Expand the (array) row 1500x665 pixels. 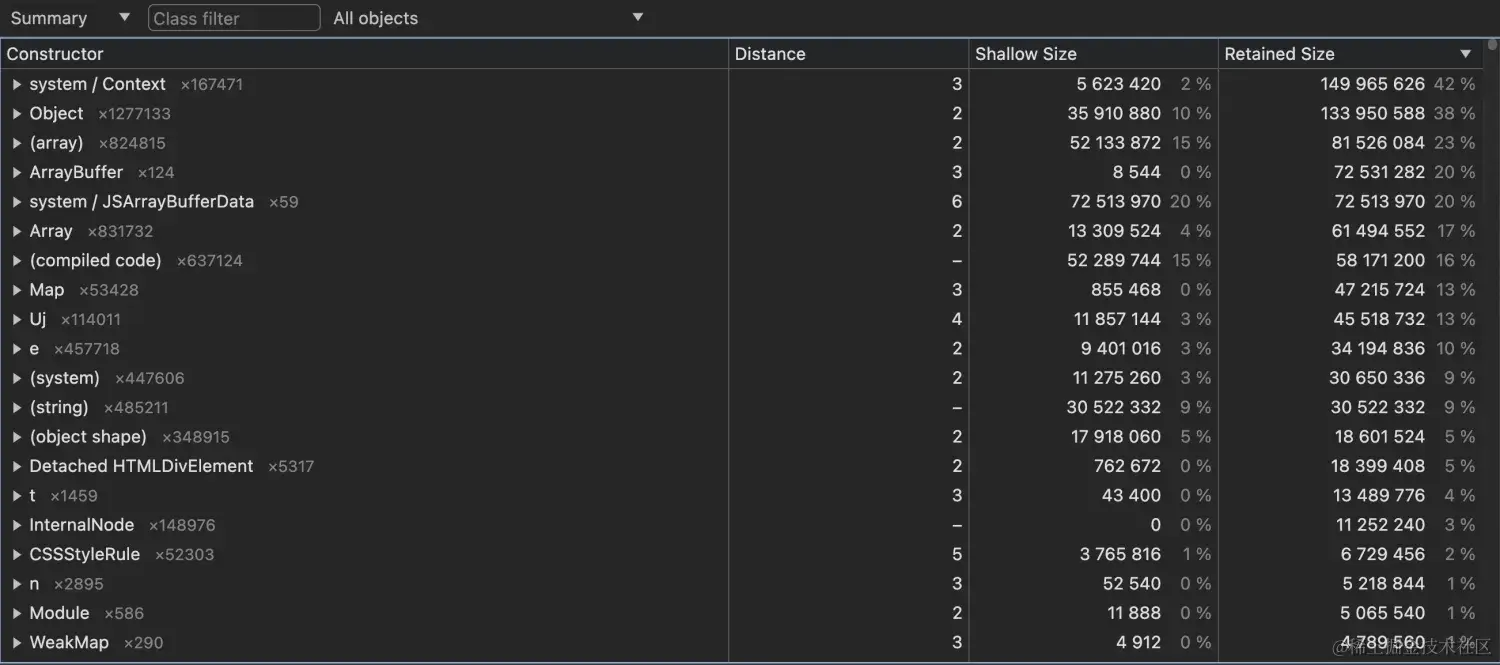click(17, 143)
